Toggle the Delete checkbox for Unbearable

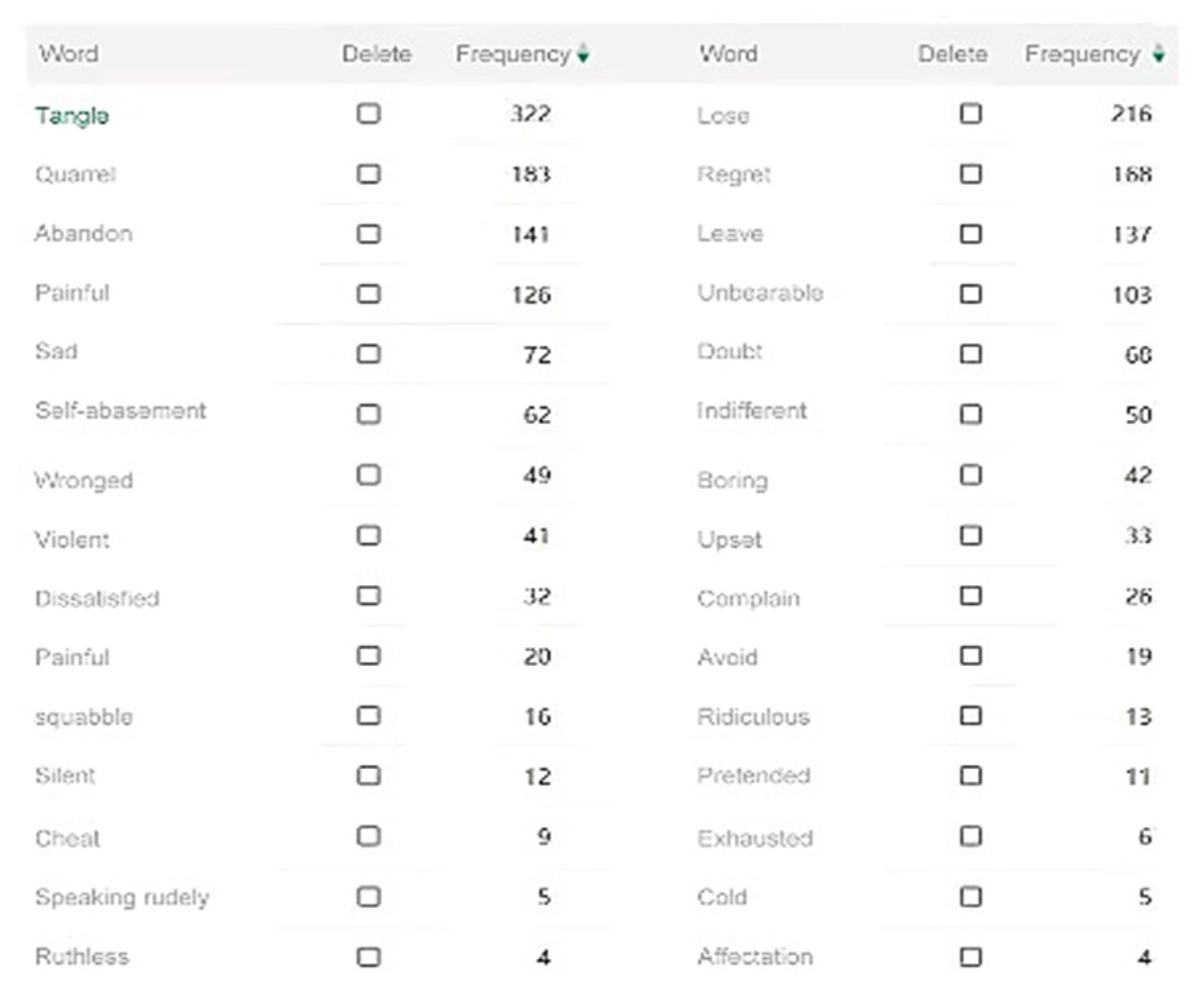970,293
